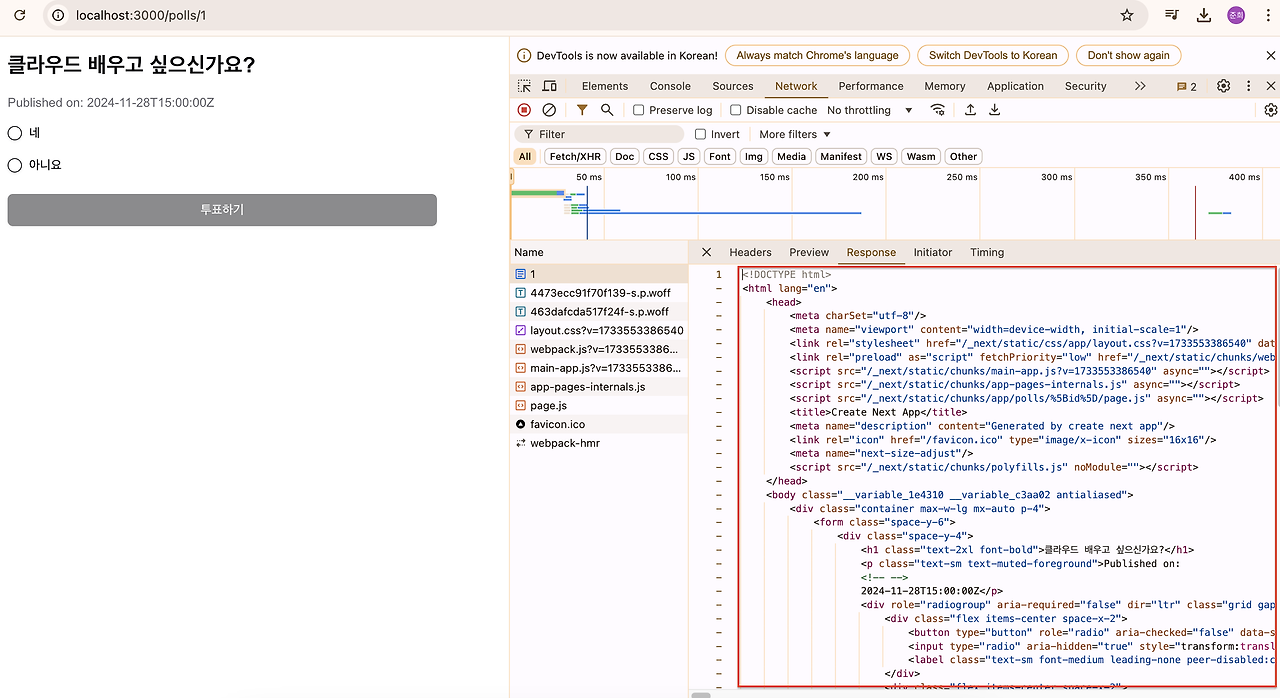Select the layout.css request row
The image size is (1280, 698).
coord(599,330)
